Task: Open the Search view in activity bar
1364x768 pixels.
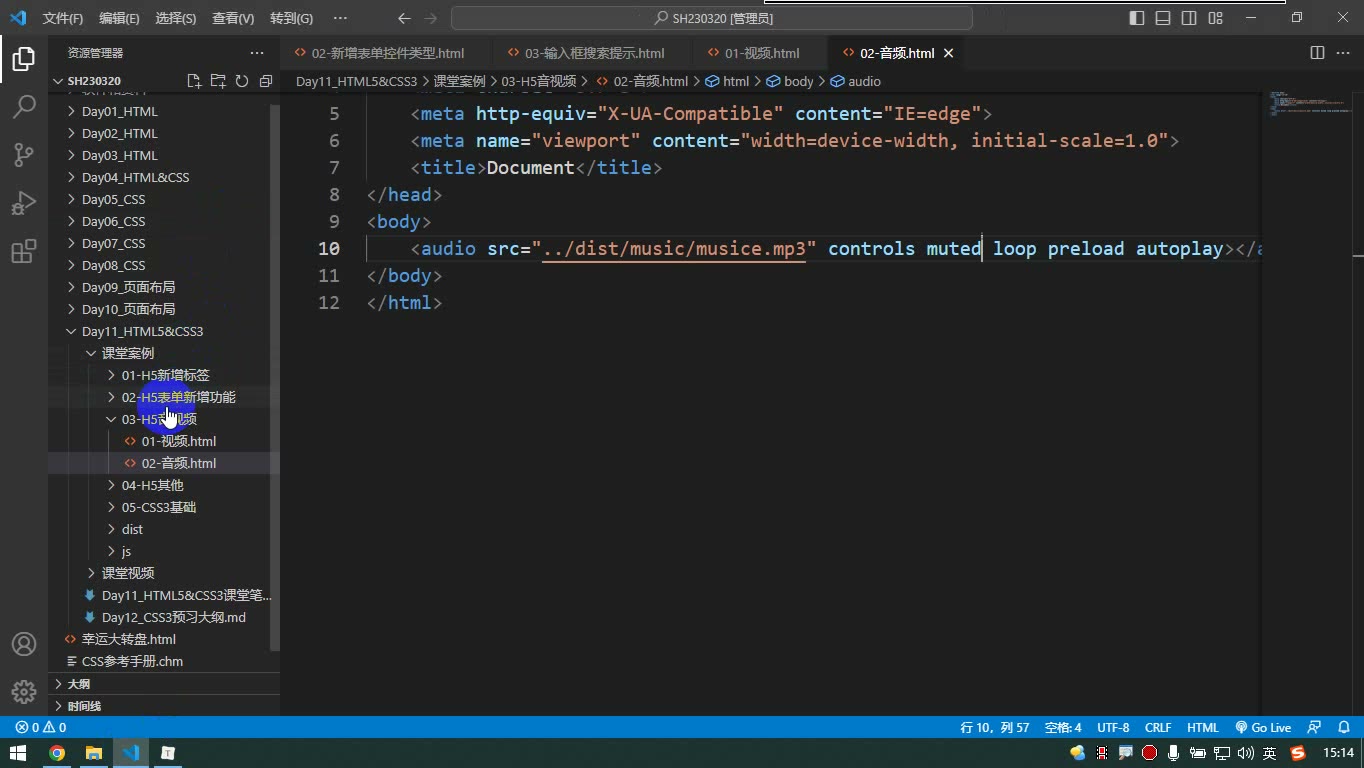Action: [x=24, y=106]
